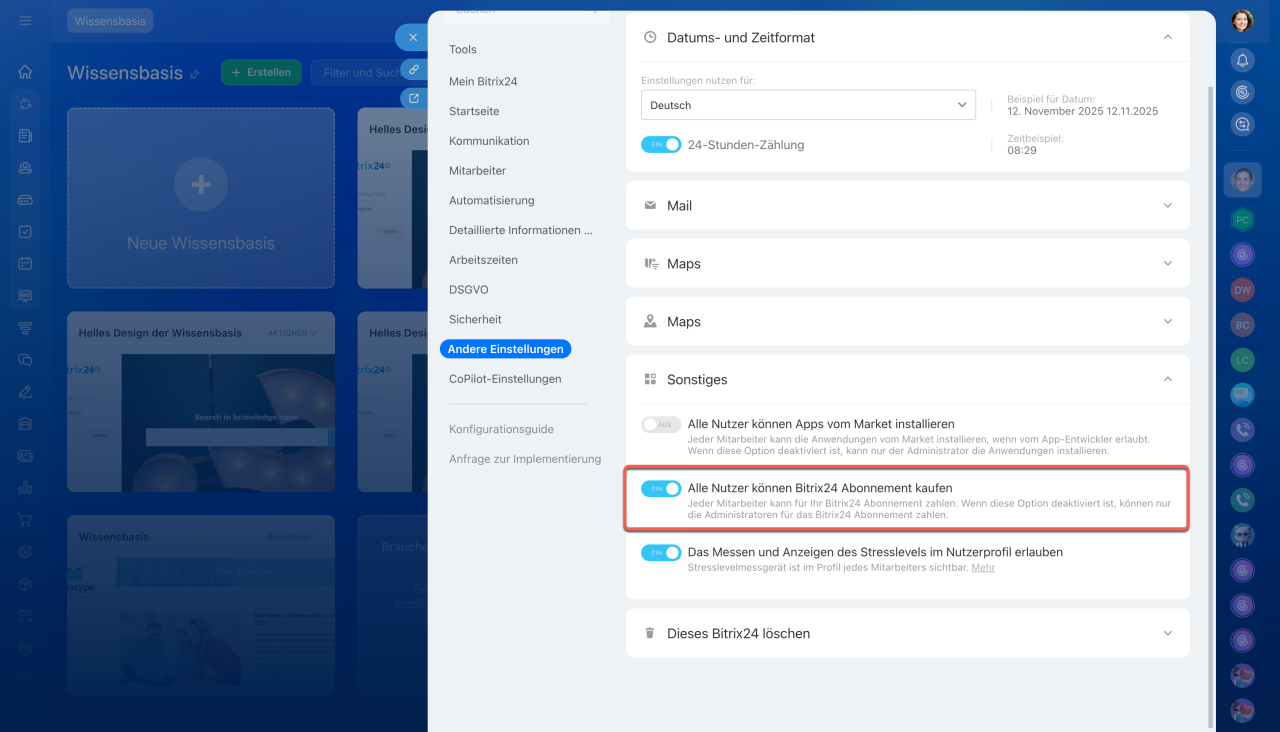Open the hamburger menu icon

pyautogui.click(x=25, y=20)
